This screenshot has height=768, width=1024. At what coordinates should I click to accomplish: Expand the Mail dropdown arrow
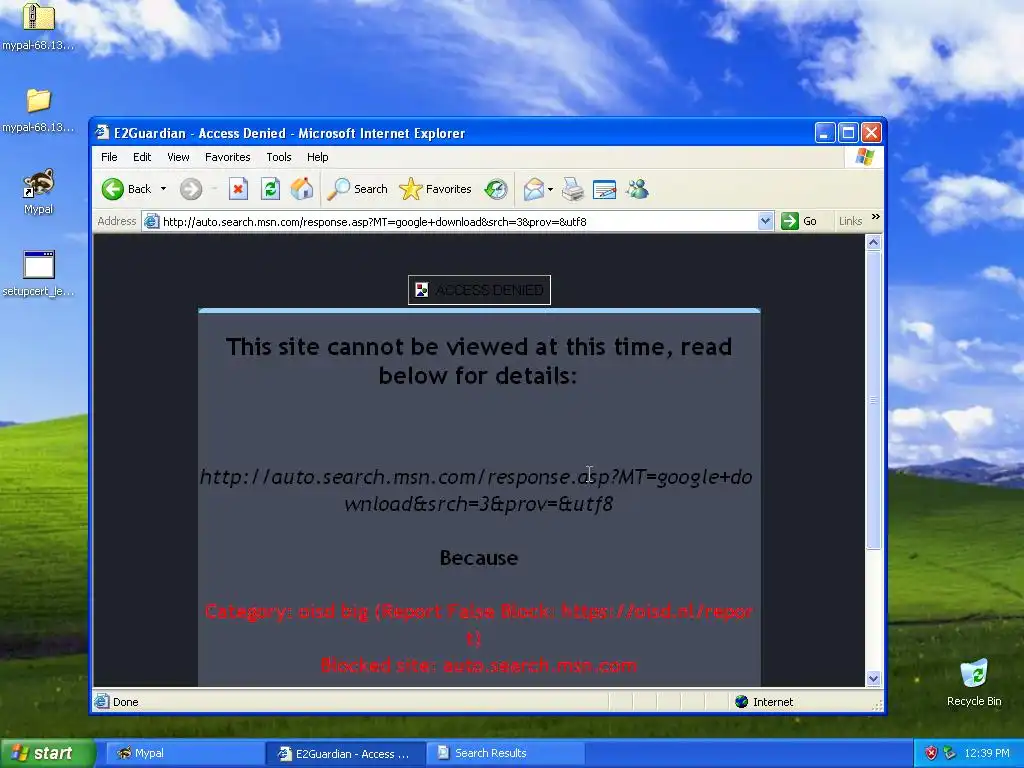coord(551,189)
